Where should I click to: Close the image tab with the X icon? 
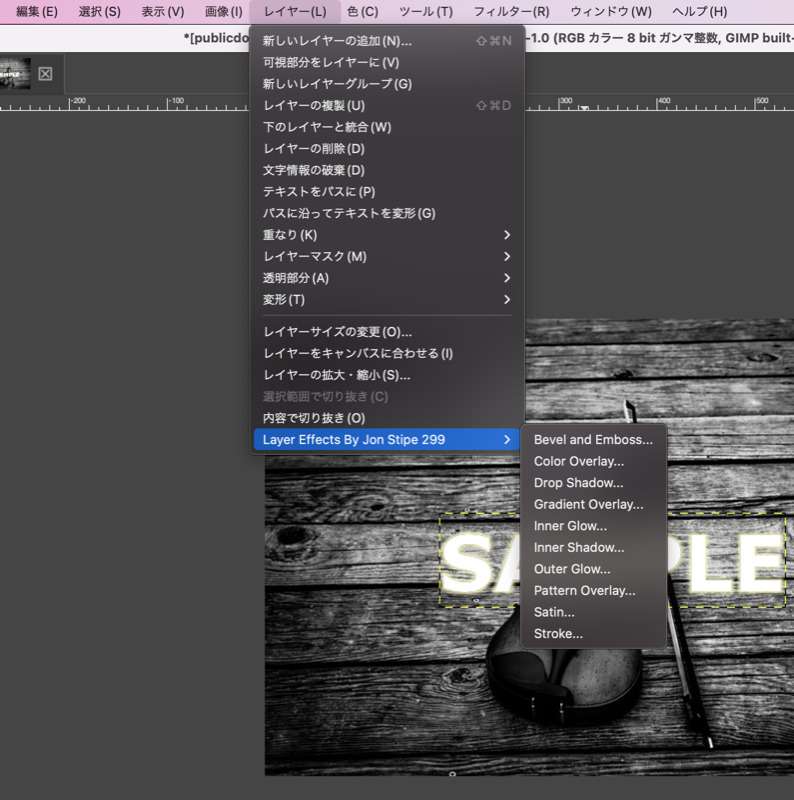tap(46, 74)
